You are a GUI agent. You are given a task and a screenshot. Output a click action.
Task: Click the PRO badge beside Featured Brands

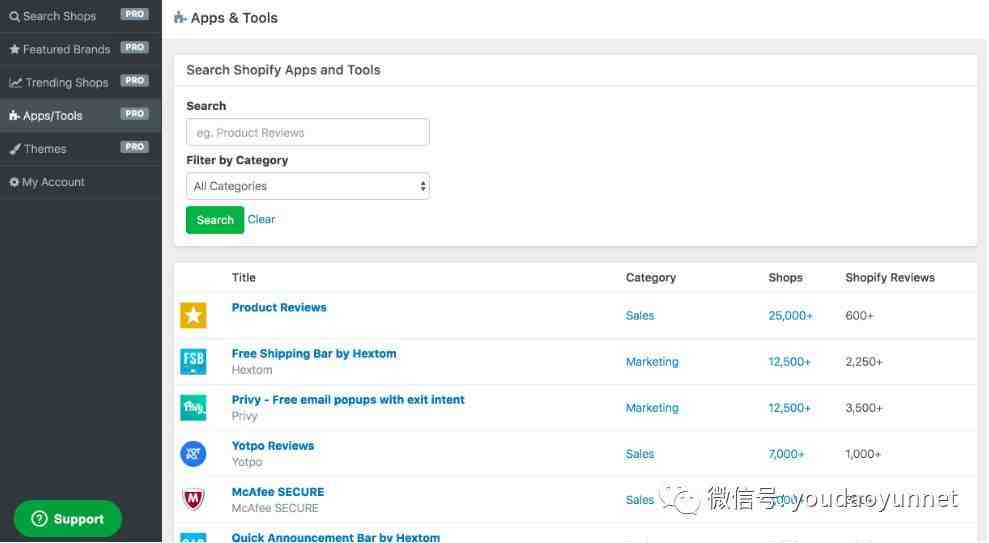pos(134,48)
